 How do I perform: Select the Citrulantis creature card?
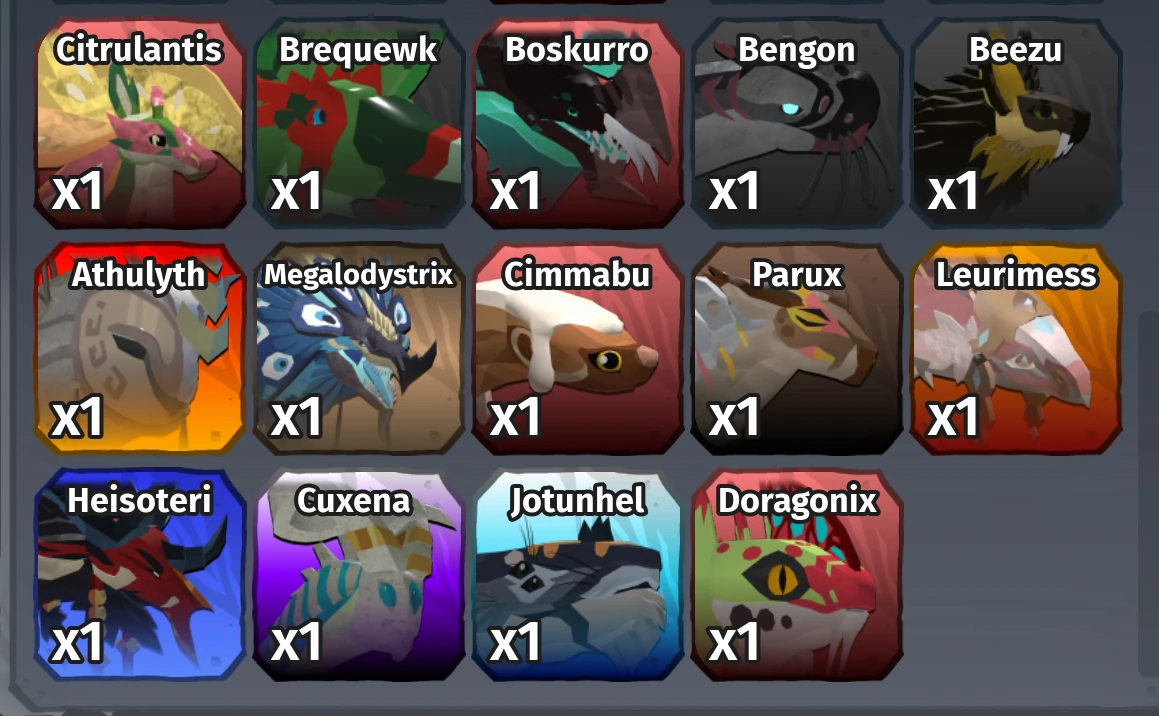click(x=140, y=123)
